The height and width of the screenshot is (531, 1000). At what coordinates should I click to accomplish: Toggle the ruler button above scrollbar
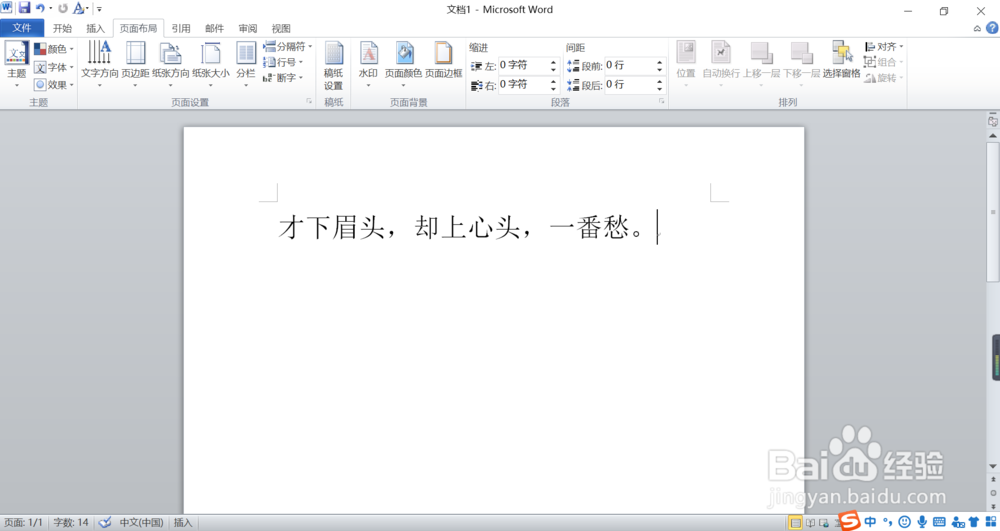[992, 120]
